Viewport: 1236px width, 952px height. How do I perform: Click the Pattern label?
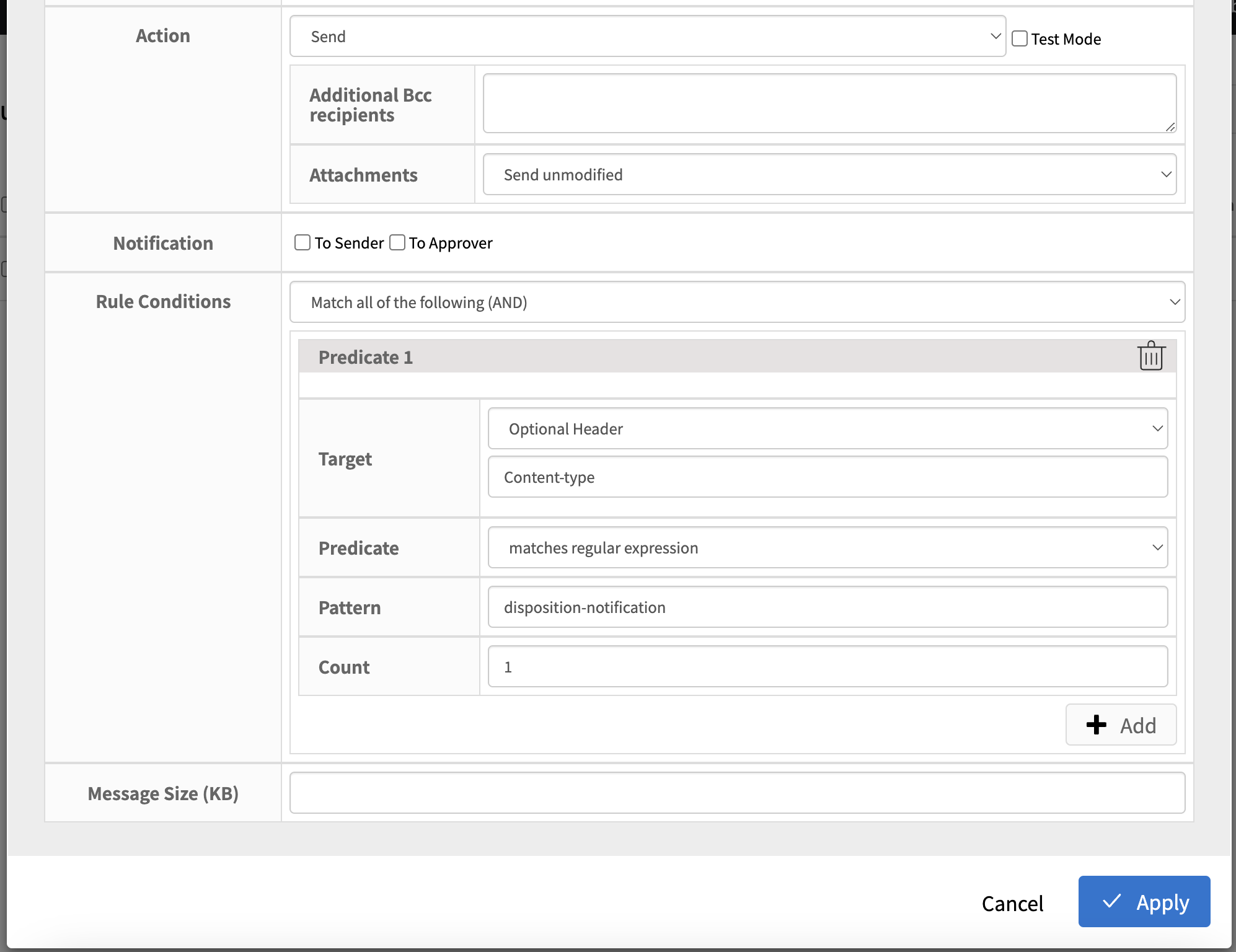(x=350, y=607)
